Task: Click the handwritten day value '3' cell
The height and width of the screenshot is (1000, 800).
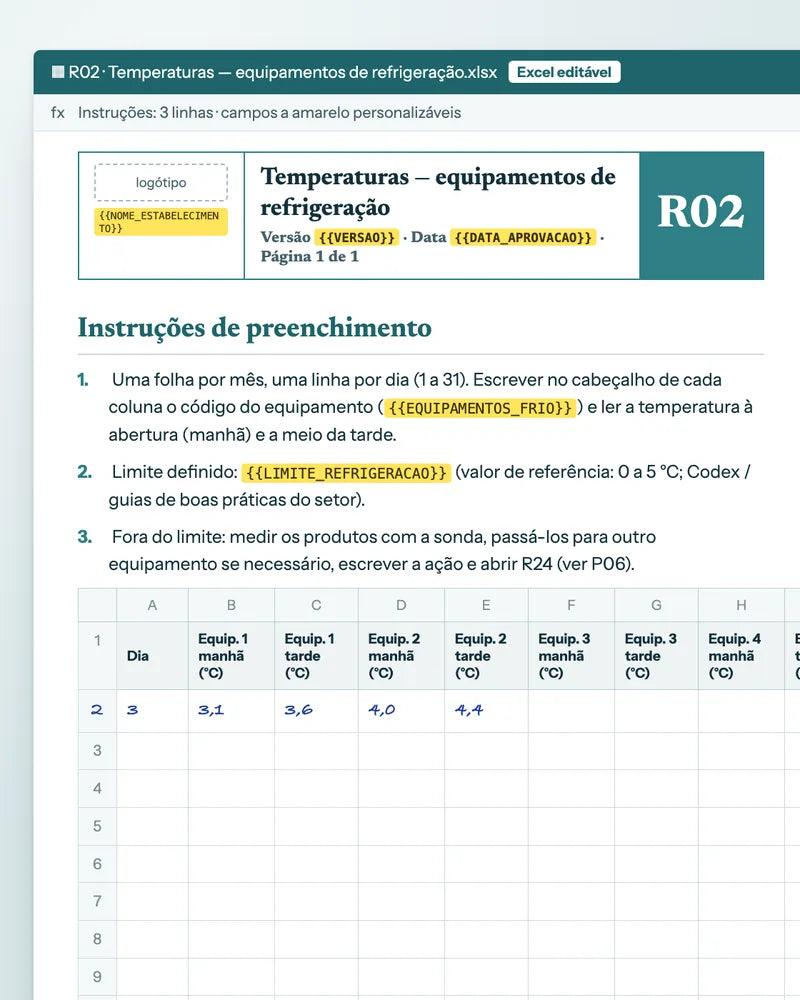Action: point(152,710)
